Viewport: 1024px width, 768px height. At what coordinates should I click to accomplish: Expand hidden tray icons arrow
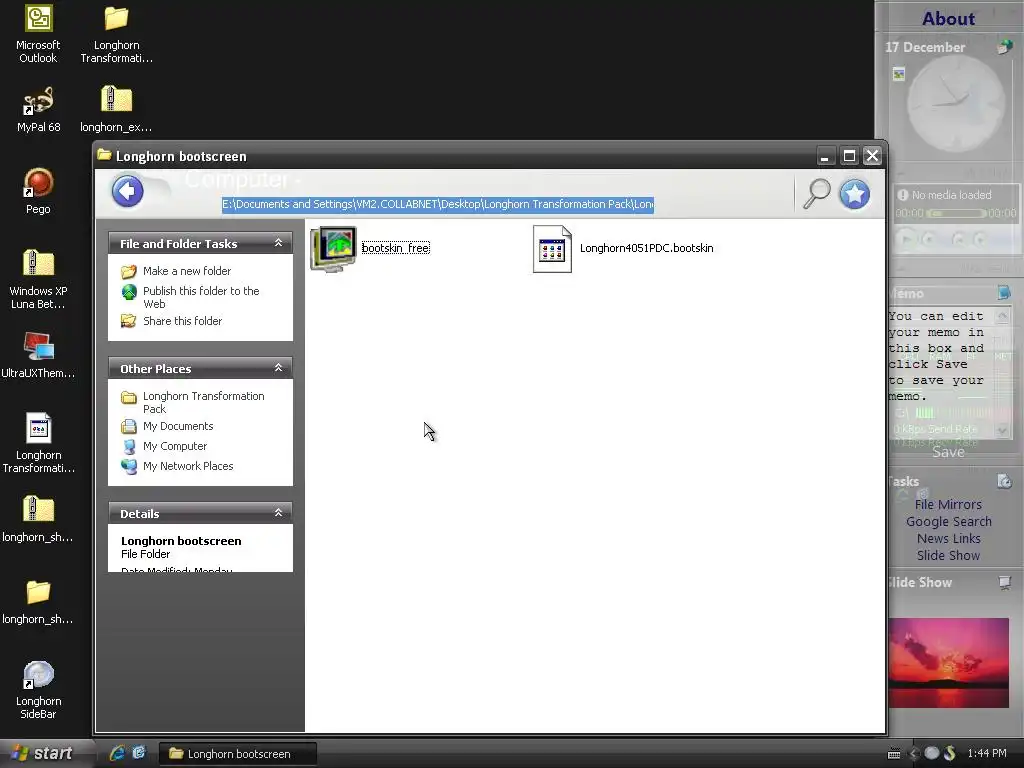pyautogui.click(x=914, y=754)
